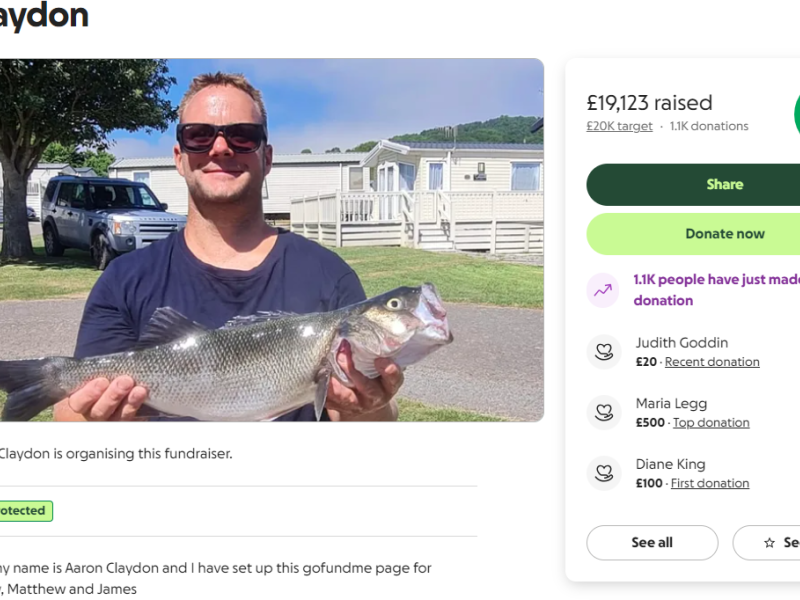This screenshot has width=800, height=600.
Task: Click the donation icon beside Diane King
Action: pyautogui.click(x=604, y=472)
